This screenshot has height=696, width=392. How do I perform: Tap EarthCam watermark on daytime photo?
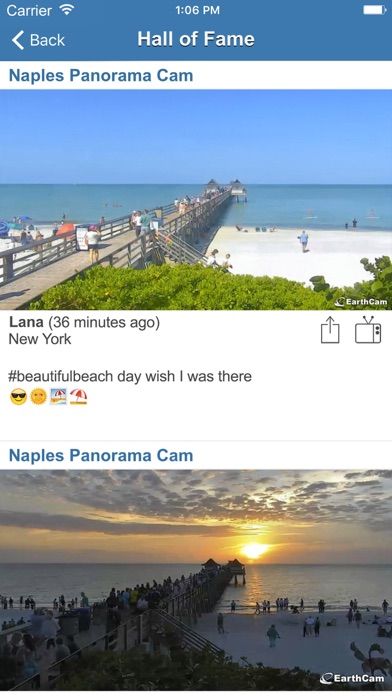click(361, 302)
